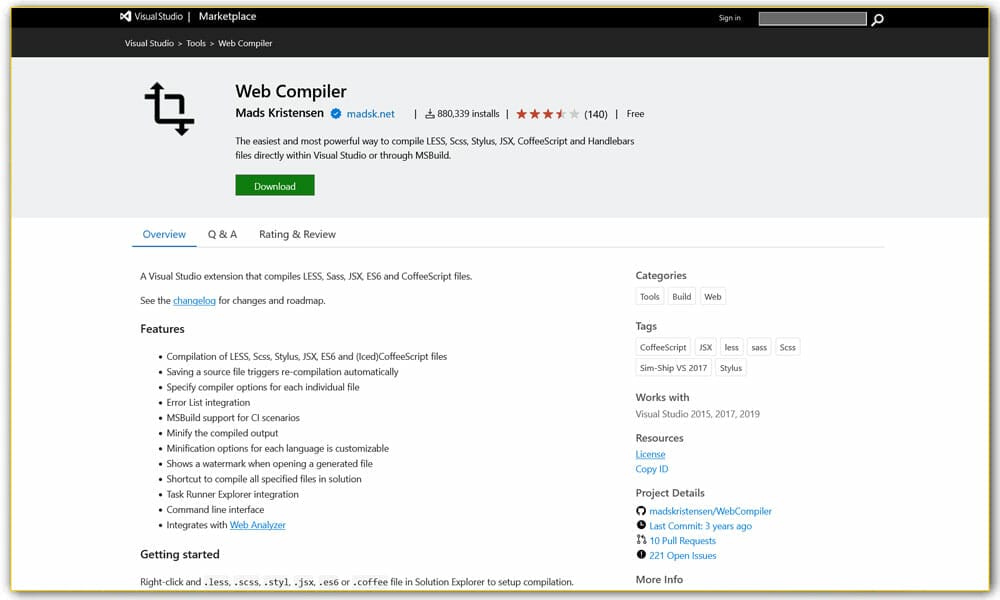Click the Visual Studio logo icon

[125, 15]
